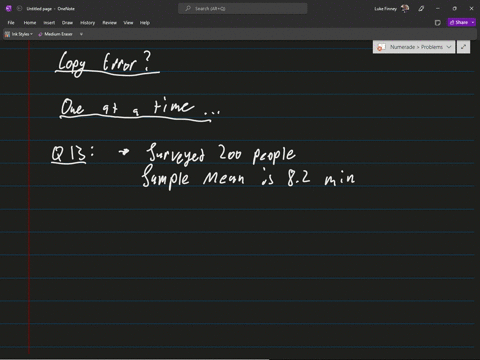The height and width of the screenshot is (360, 480).
Task: Click the purple Share button
Action: point(459,22)
